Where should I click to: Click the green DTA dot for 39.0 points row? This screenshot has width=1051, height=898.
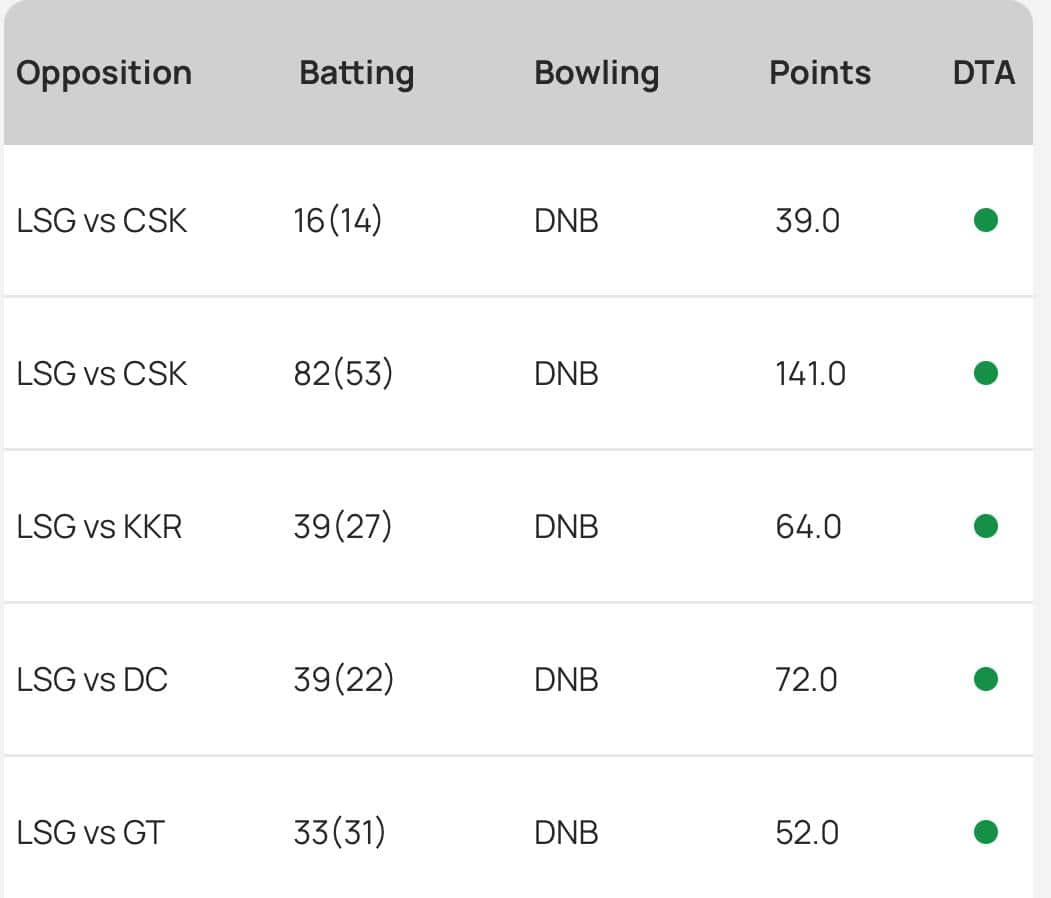[x=985, y=220]
